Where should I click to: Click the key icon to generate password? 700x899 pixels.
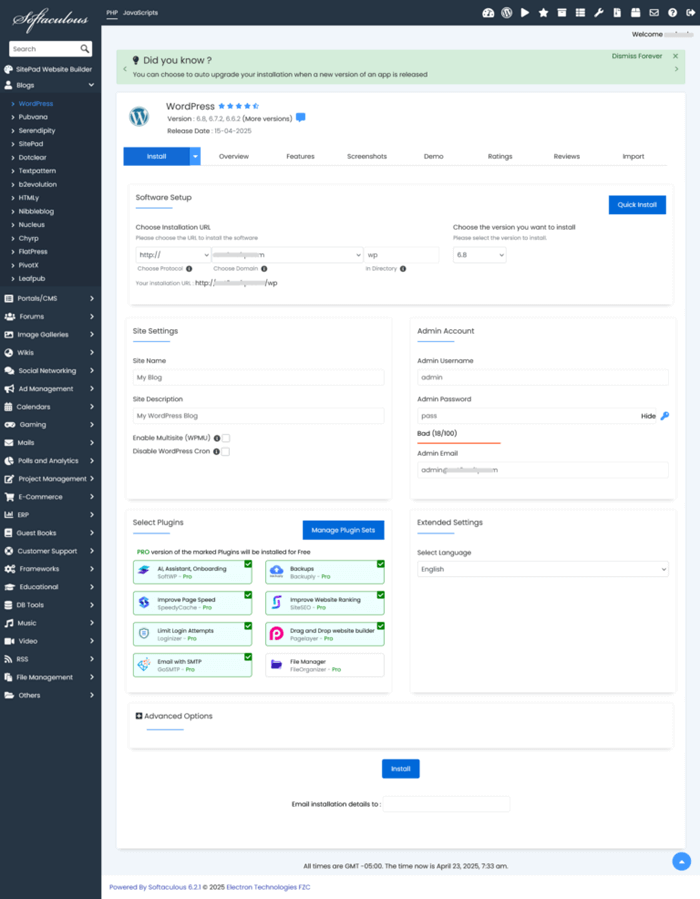pos(664,416)
